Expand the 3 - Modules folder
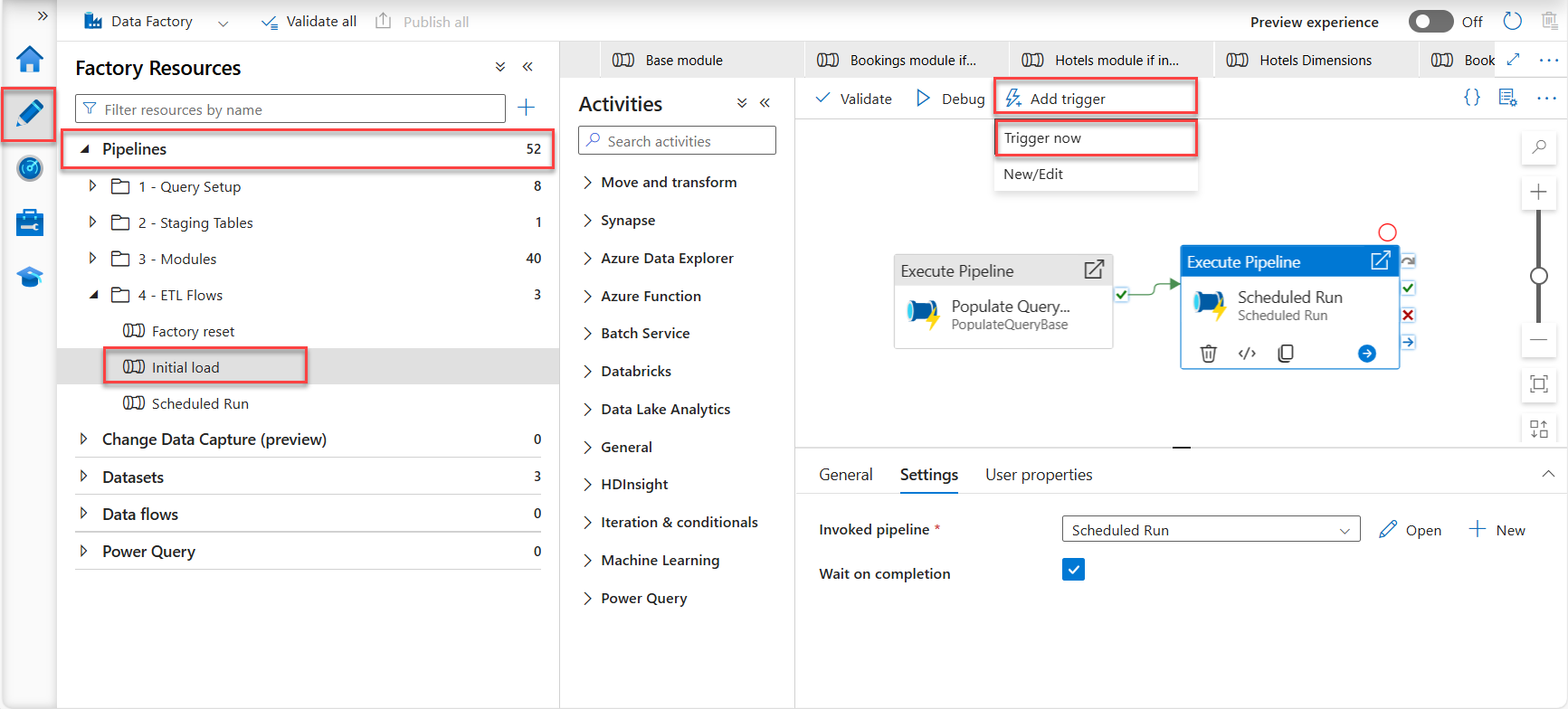Viewport: 1568px width, 709px height. coord(92,259)
